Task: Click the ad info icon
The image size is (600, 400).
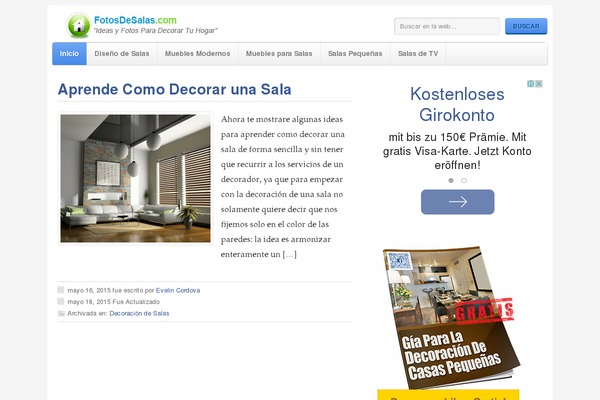Action: [x=531, y=84]
